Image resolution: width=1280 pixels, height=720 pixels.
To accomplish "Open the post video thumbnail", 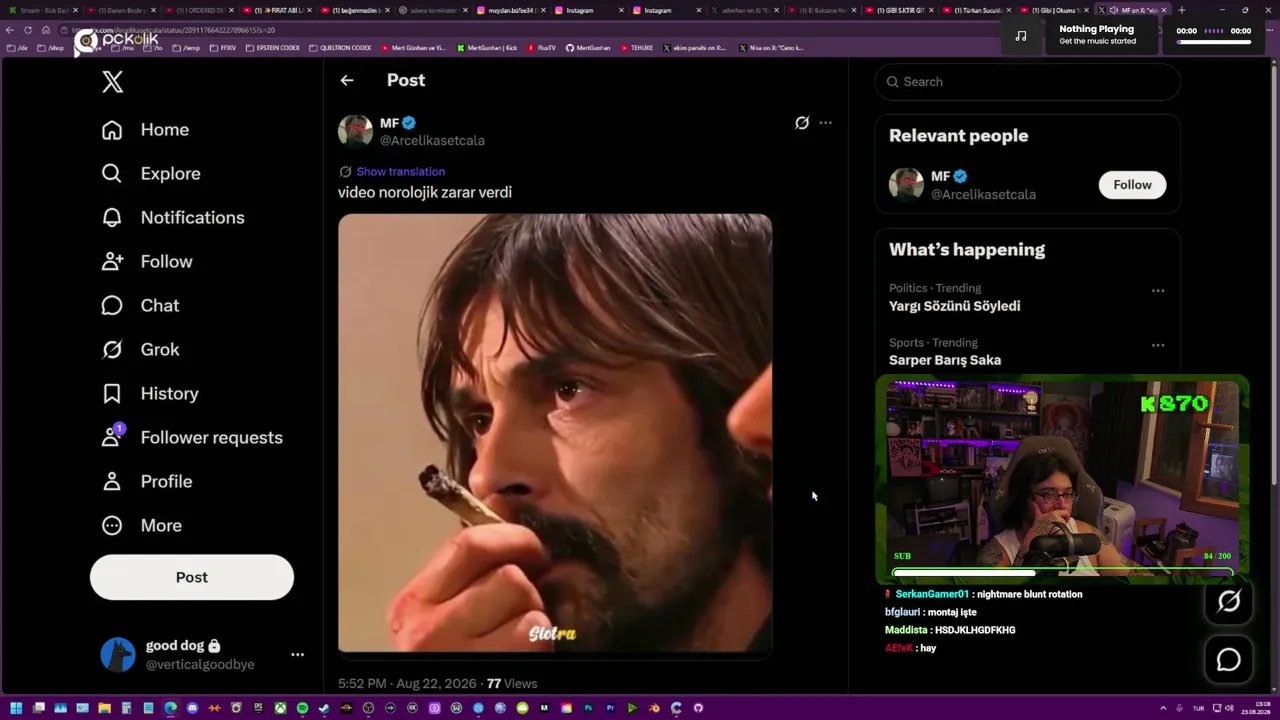I will pos(555,434).
